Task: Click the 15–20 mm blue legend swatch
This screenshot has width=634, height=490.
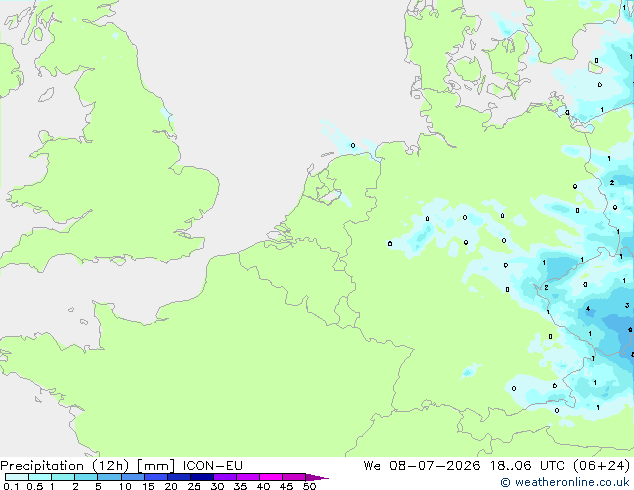Action: click(x=156, y=477)
